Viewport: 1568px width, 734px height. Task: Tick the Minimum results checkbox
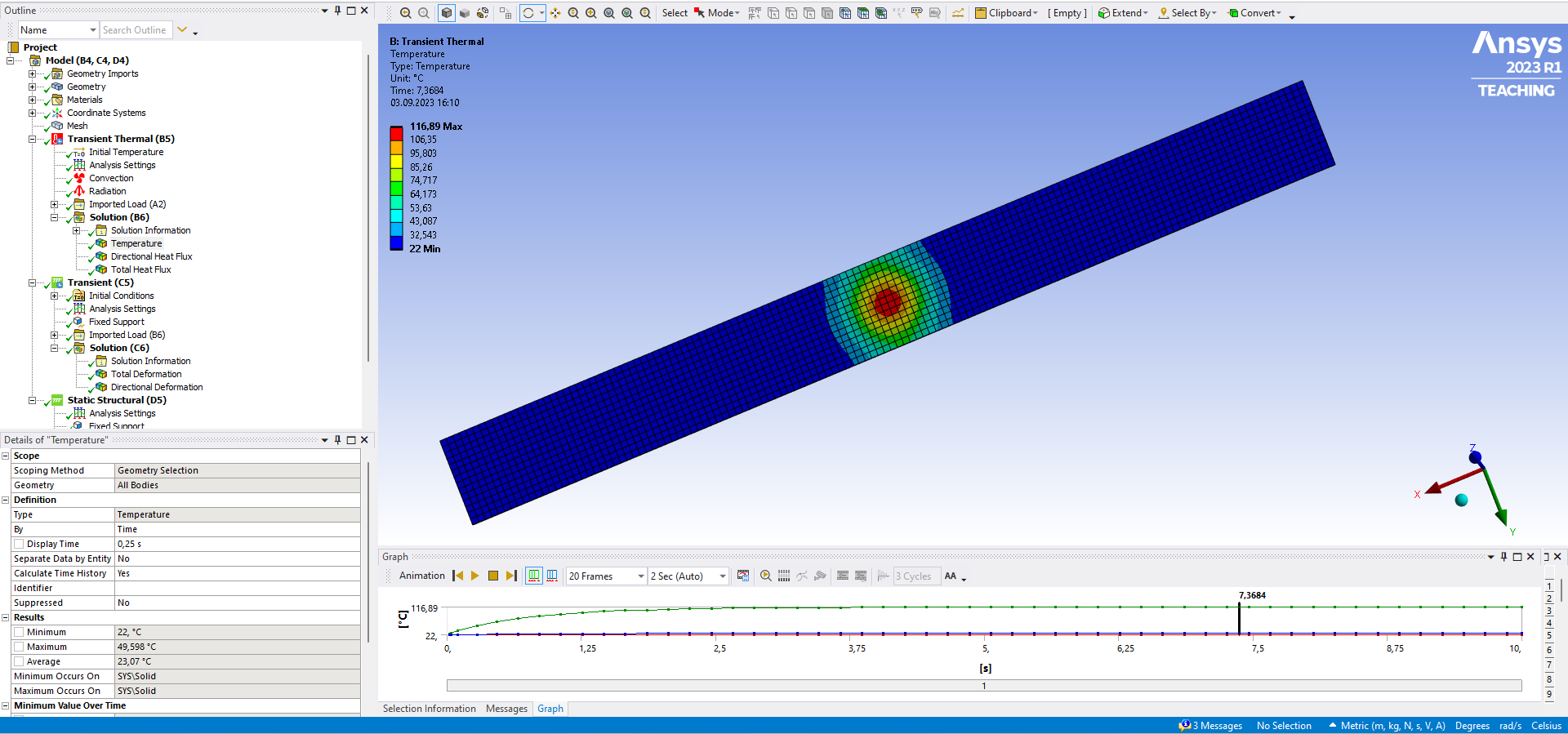click(x=19, y=633)
